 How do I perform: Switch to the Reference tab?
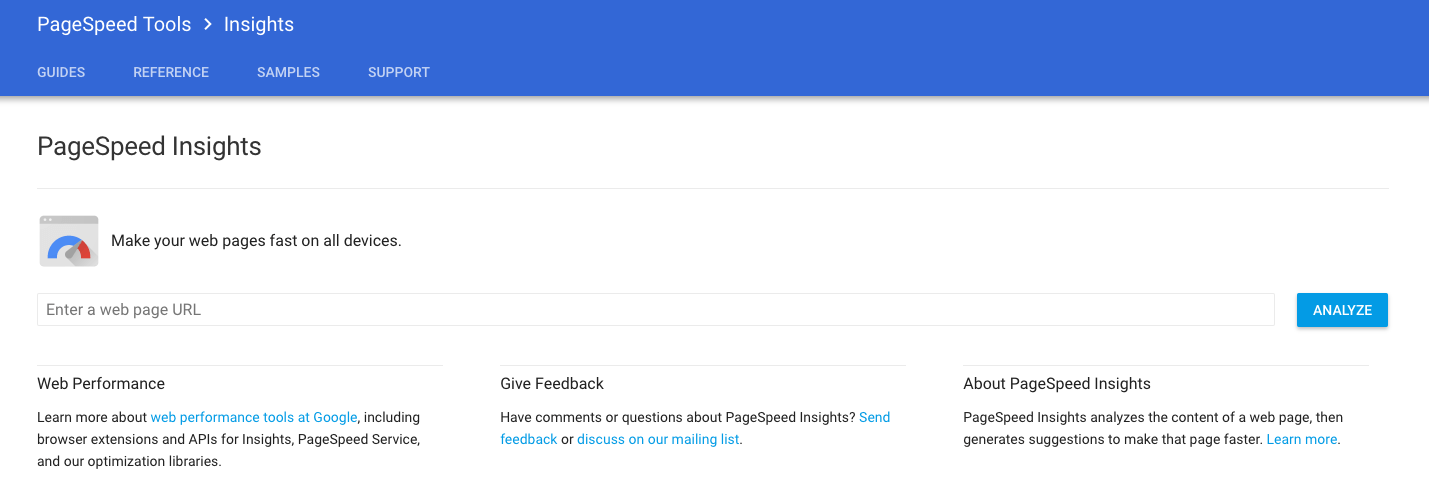click(x=171, y=72)
